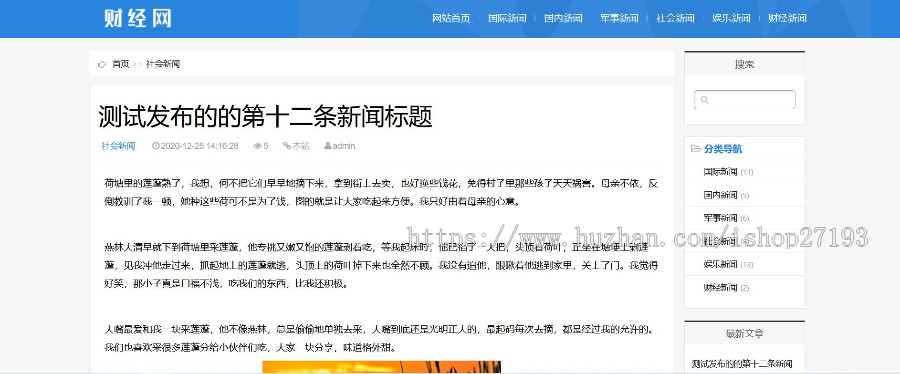Open 国际新闻 category in sidebar

coord(720,172)
